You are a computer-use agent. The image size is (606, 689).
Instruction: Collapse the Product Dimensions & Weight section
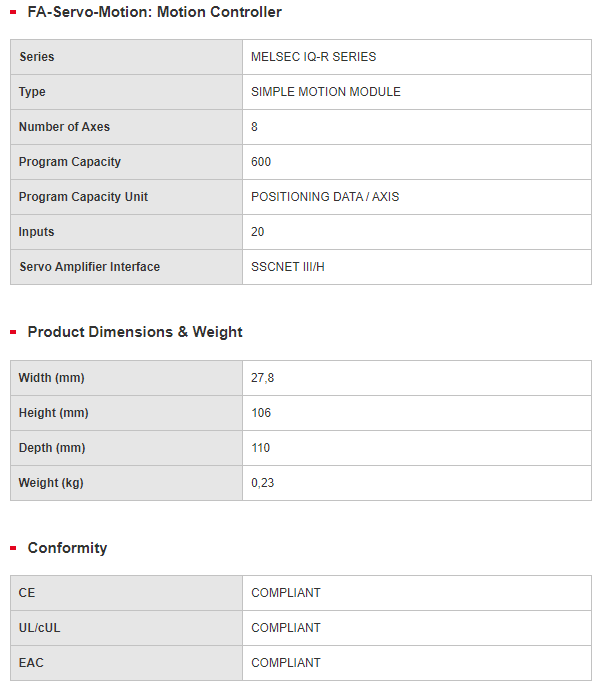[x=135, y=332]
